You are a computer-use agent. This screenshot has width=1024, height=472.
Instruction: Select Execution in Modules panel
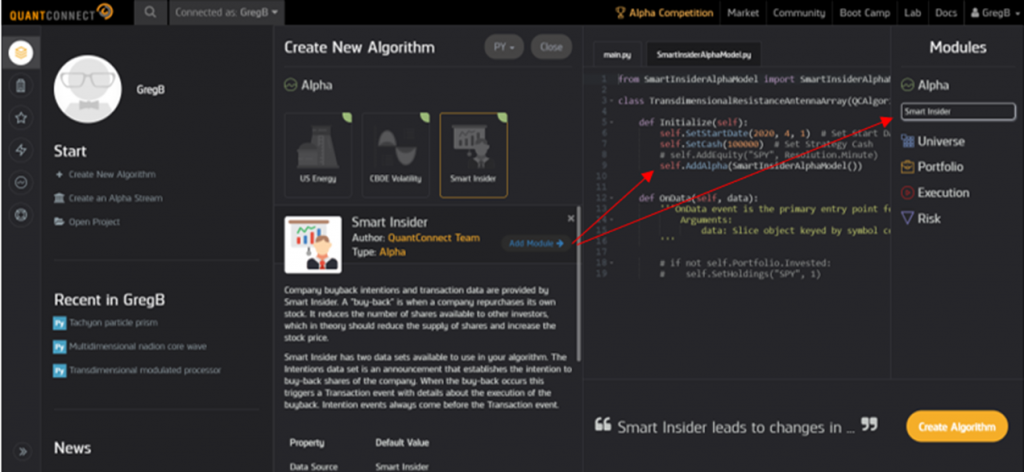935,193
